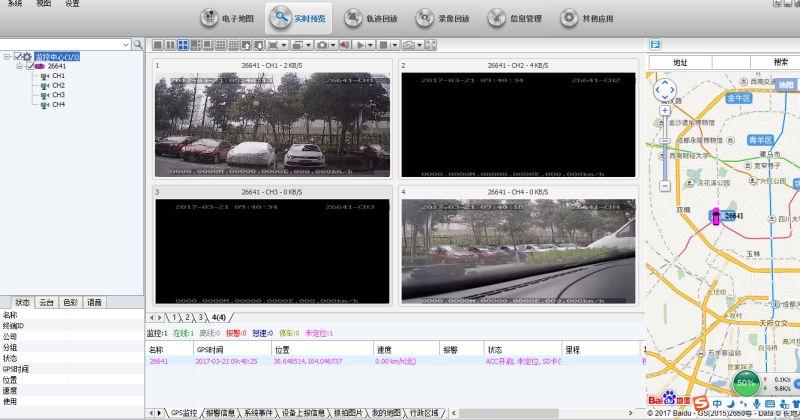Image resolution: width=800 pixels, height=420 pixels.
Task: Select video page tab 2
Action: 187,317
